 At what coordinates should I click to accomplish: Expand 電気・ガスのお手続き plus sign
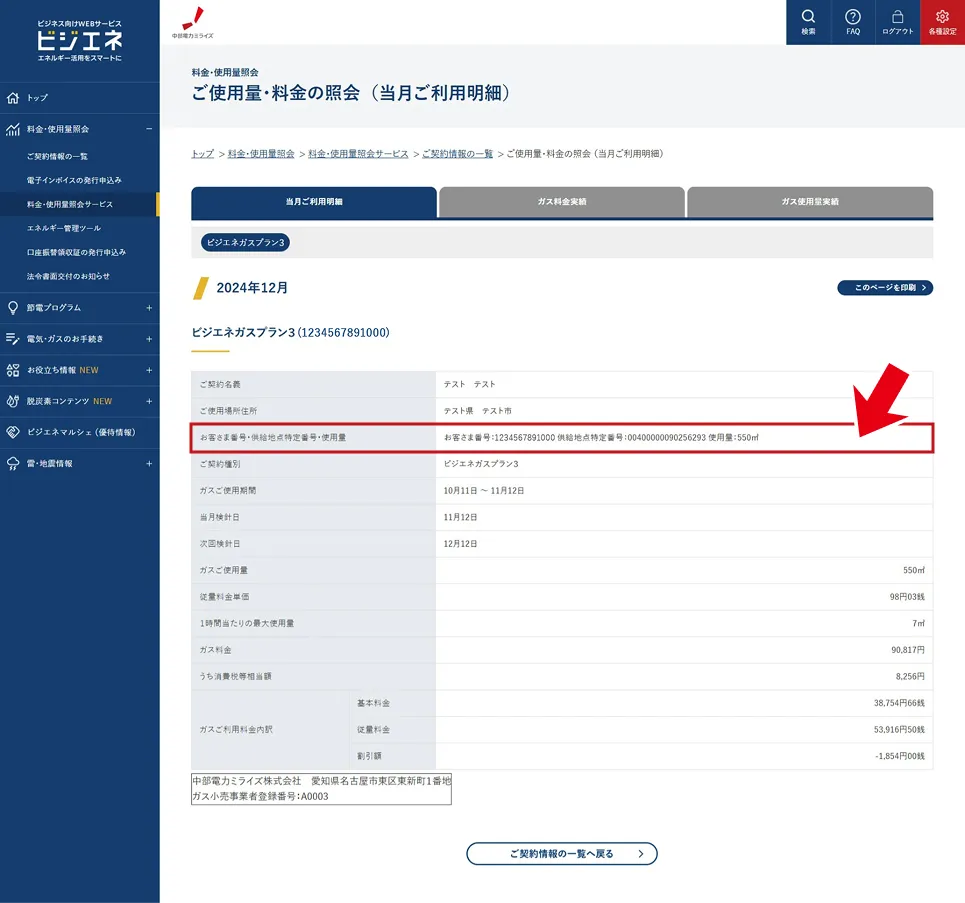tap(149, 339)
